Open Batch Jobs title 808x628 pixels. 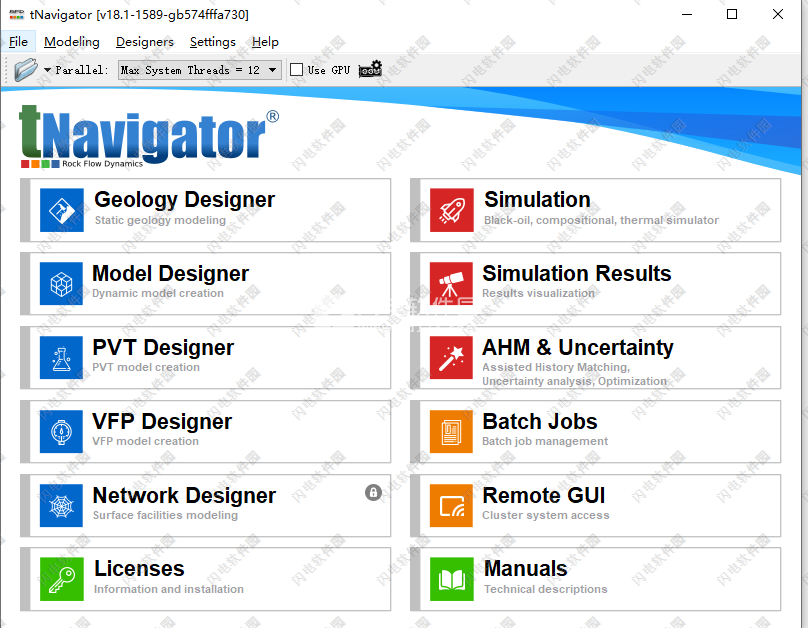click(x=540, y=421)
